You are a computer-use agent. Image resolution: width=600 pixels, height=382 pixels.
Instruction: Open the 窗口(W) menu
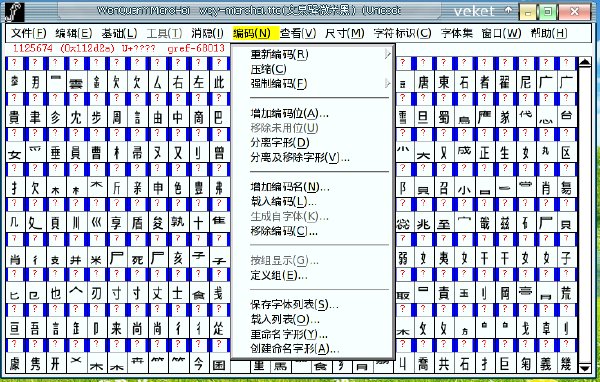pyautogui.click(x=501, y=33)
